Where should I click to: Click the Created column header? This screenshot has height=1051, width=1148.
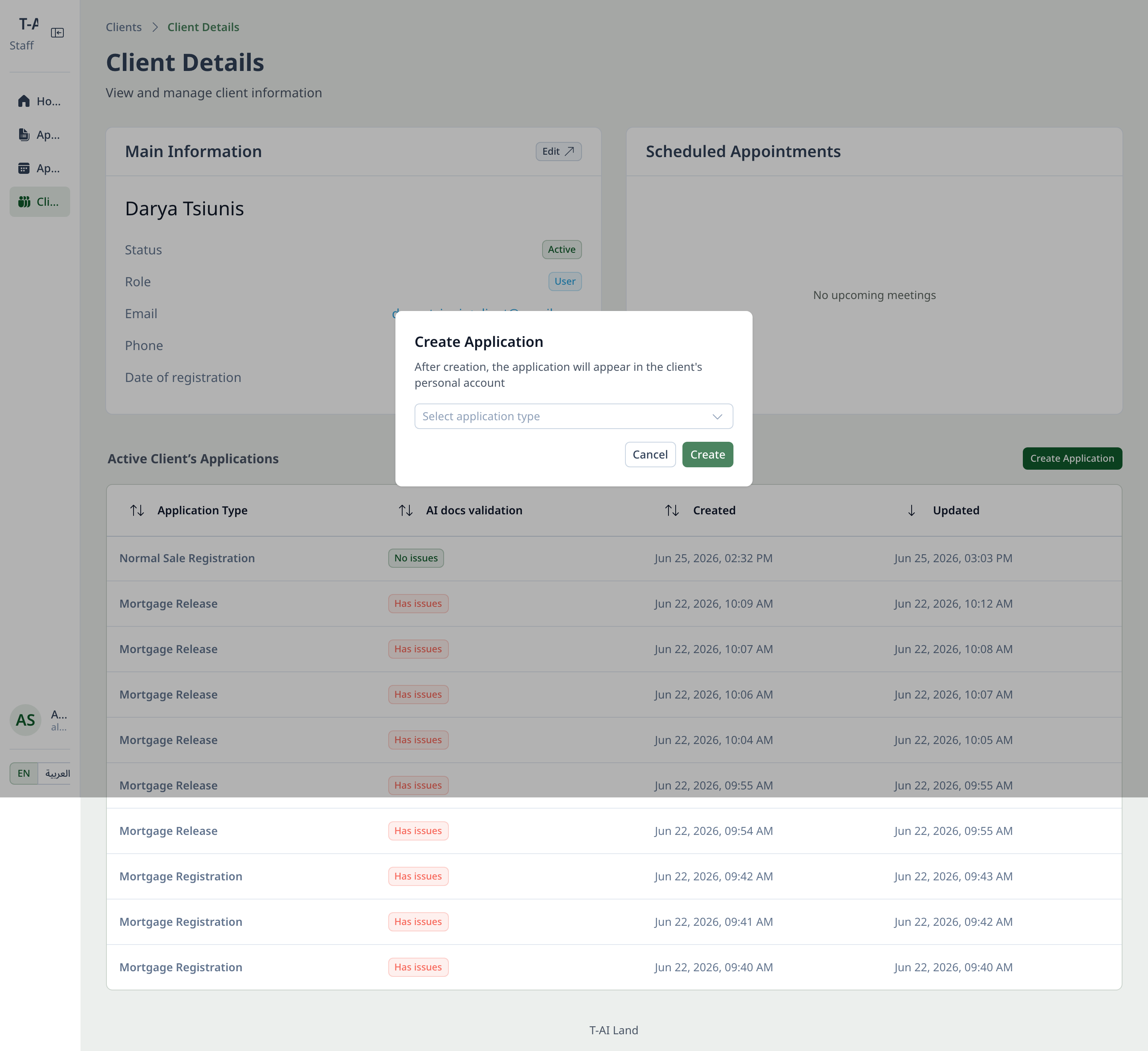714,510
